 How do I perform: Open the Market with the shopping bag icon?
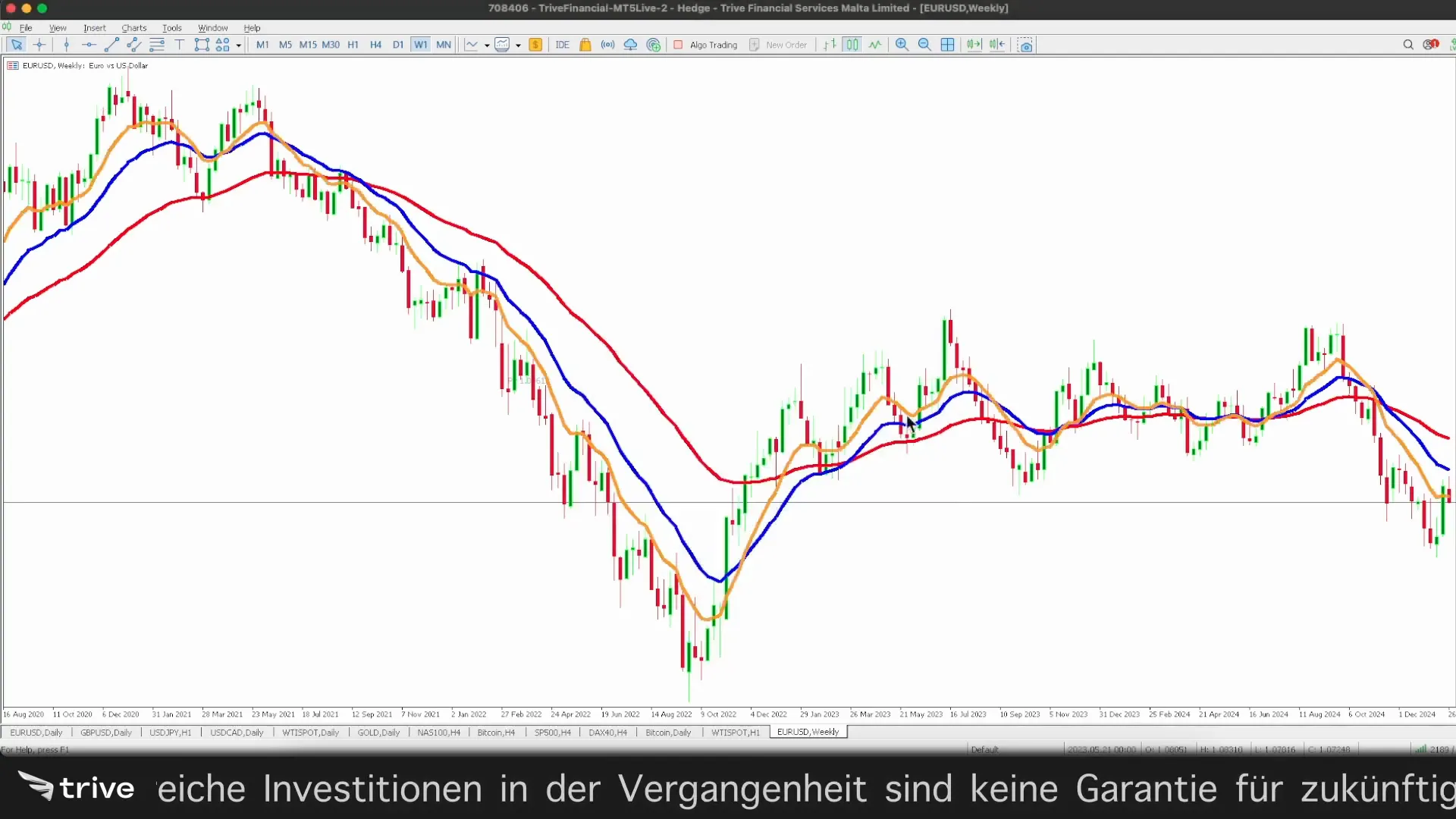pos(585,45)
